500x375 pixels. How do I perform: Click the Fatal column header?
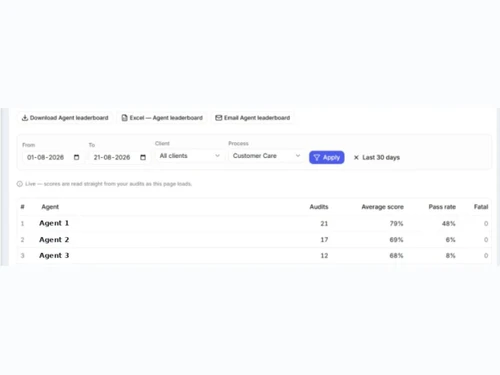pyautogui.click(x=481, y=207)
